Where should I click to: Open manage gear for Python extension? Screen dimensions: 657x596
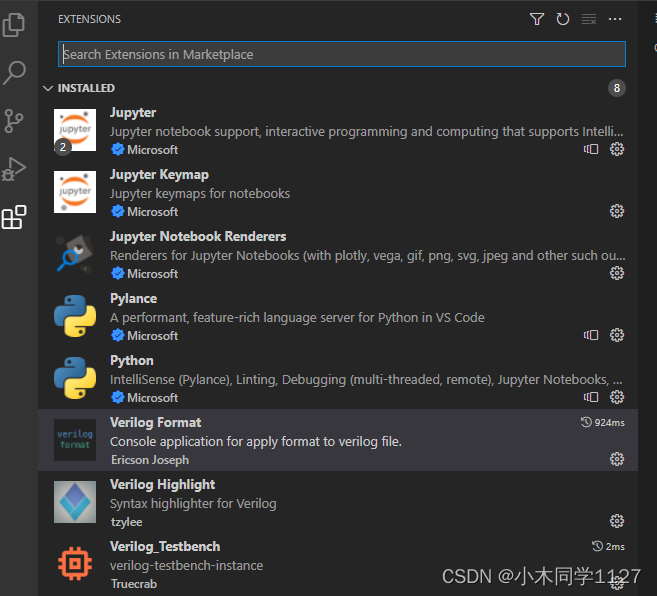(616, 397)
